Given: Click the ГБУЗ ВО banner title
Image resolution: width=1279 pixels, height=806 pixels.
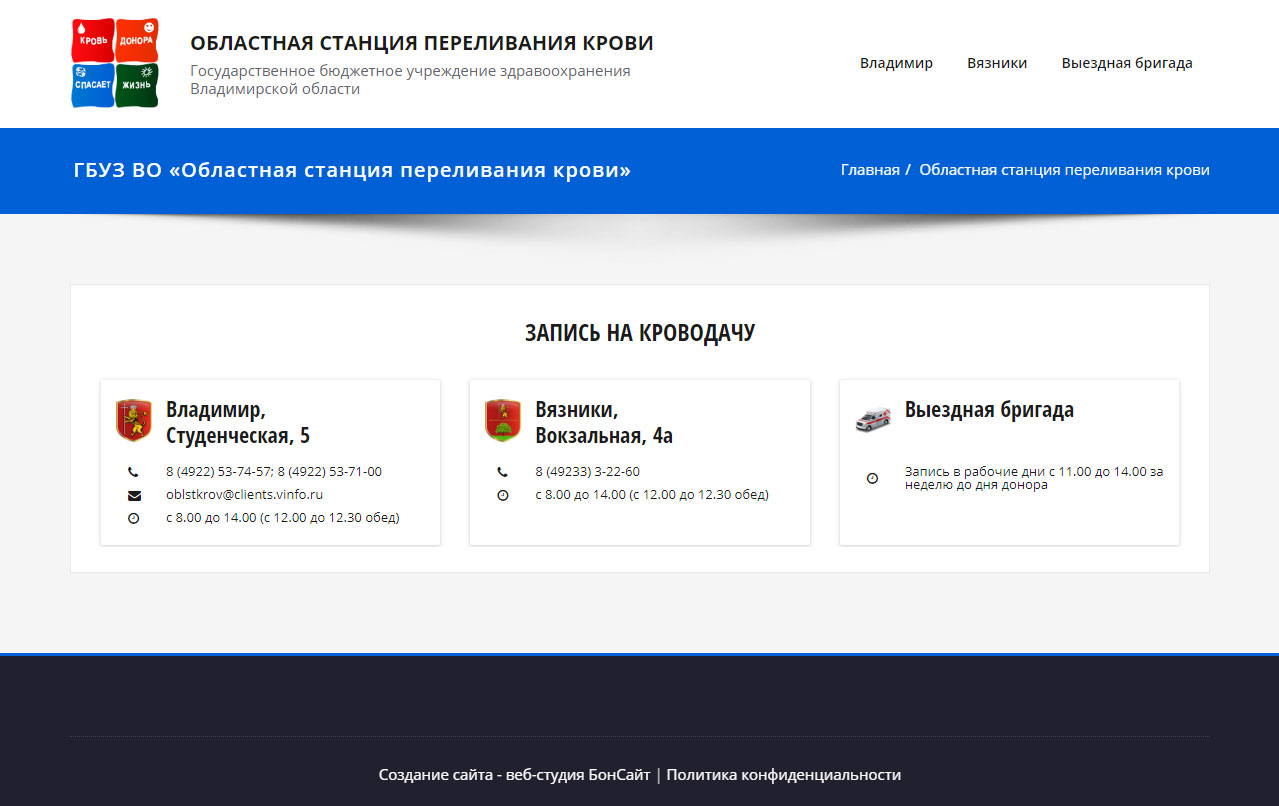Looking at the screenshot, I should [352, 170].
